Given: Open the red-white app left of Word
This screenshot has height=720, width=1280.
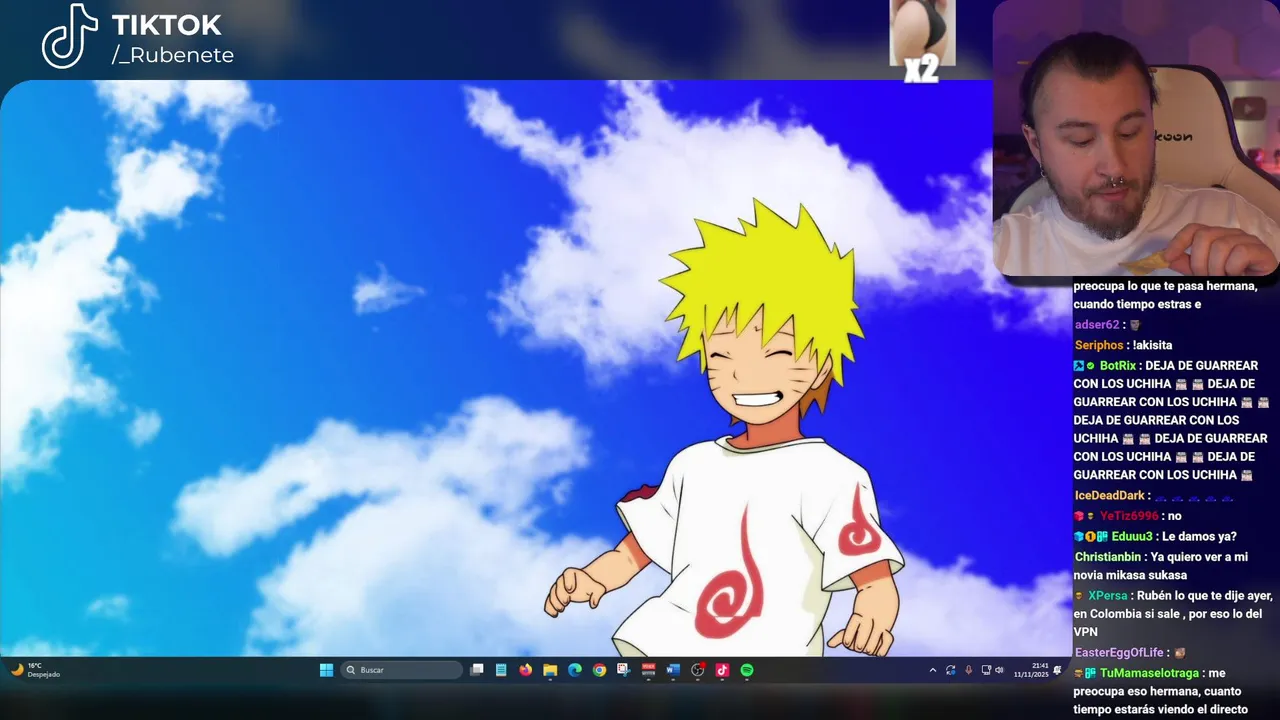Looking at the screenshot, I should point(649,670).
